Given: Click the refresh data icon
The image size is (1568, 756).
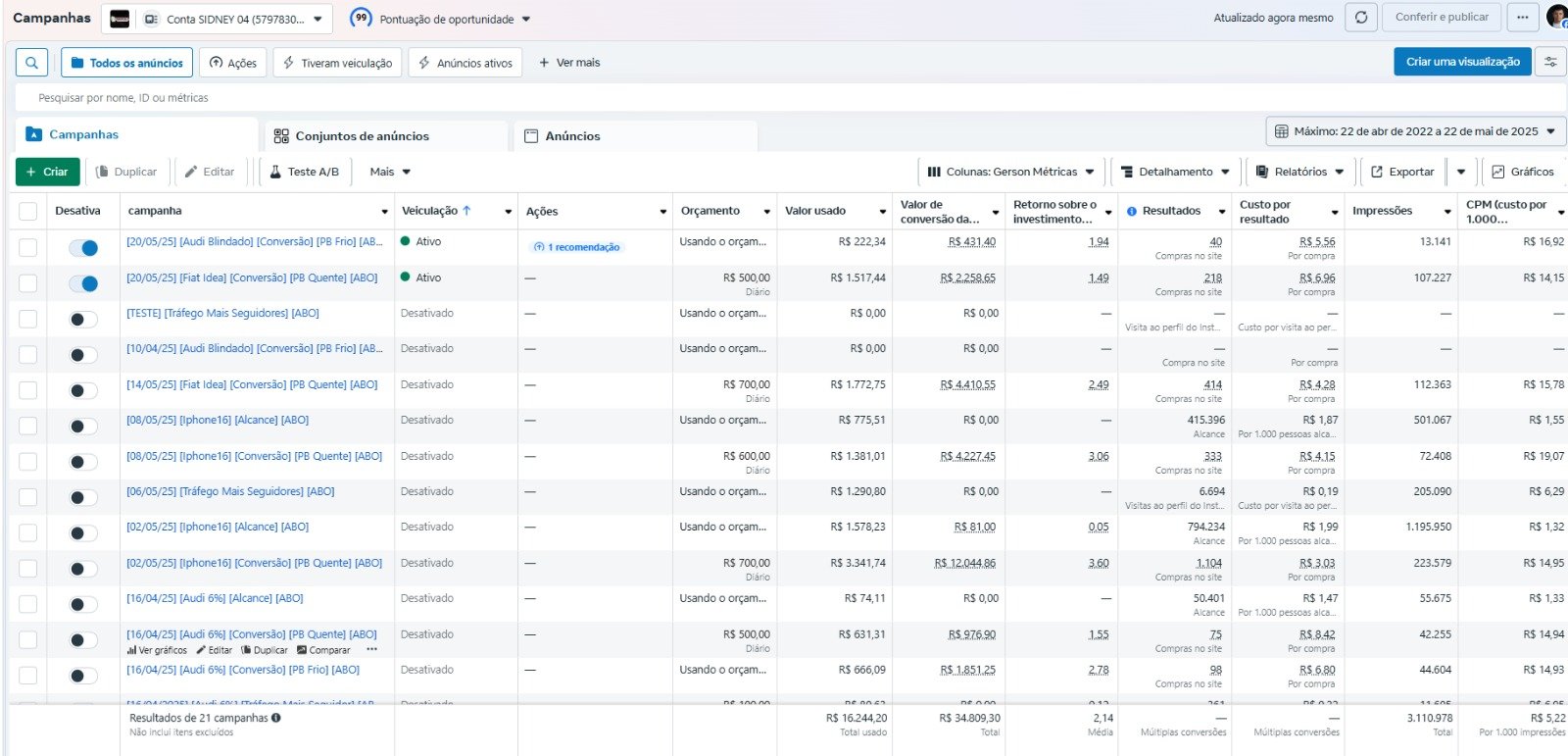Looking at the screenshot, I should (x=1361, y=18).
